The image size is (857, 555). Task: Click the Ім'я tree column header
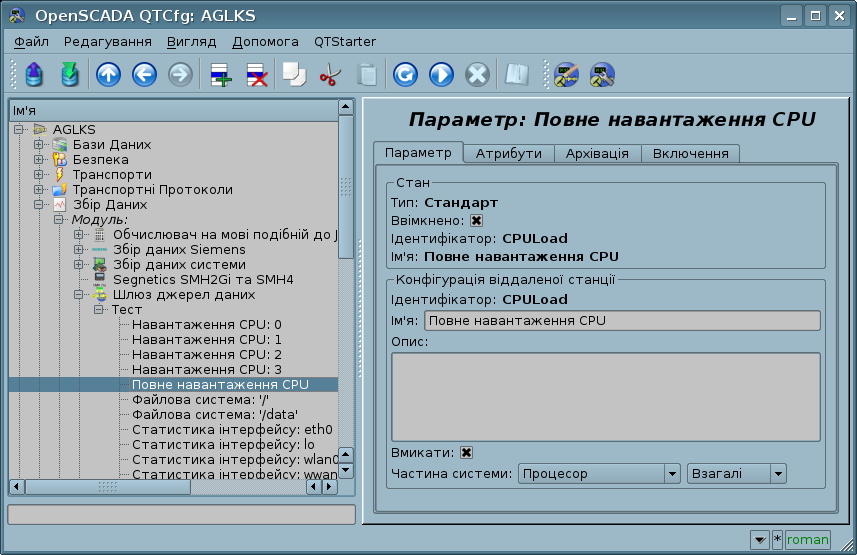[x=174, y=111]
